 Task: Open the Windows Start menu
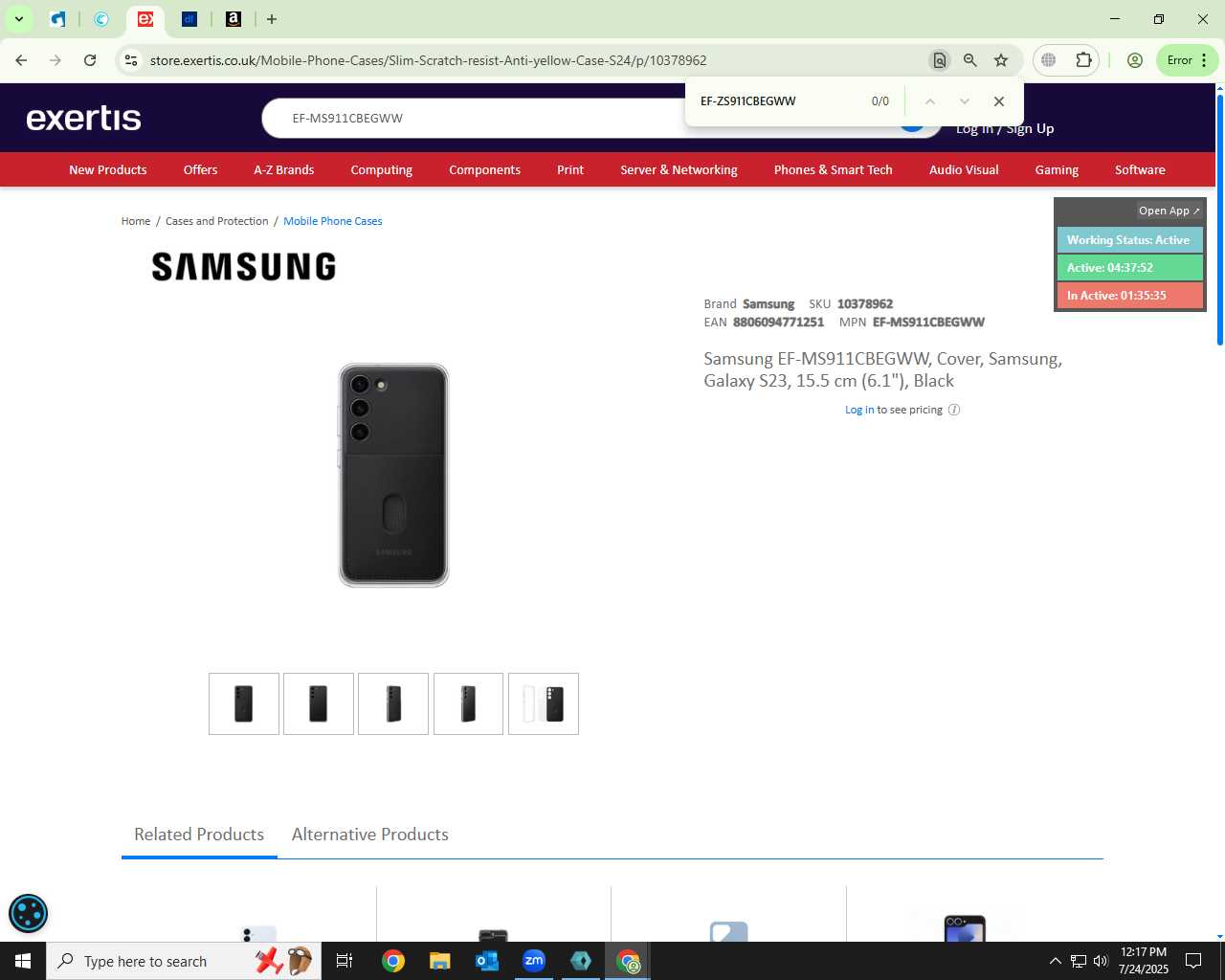click(x=23, y=961)
